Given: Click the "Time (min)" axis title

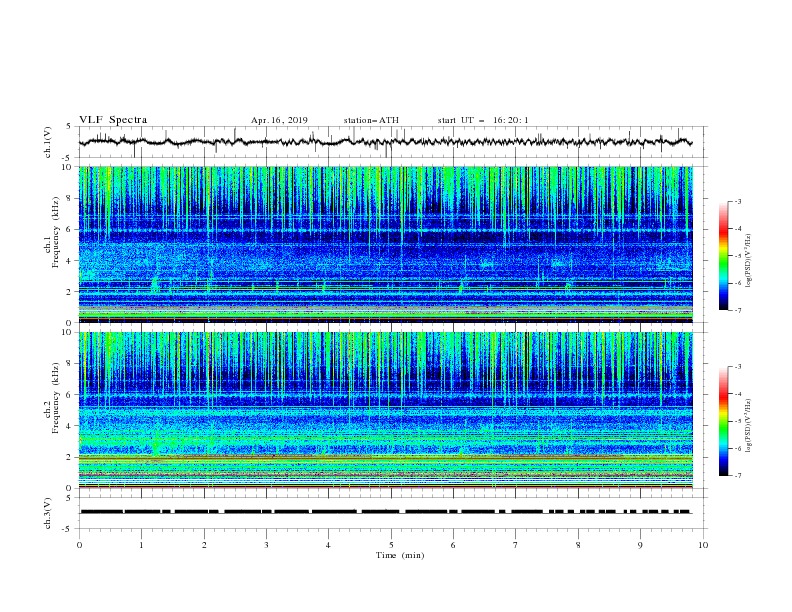Looking at the screenshot, I should [x=400, y=555].
